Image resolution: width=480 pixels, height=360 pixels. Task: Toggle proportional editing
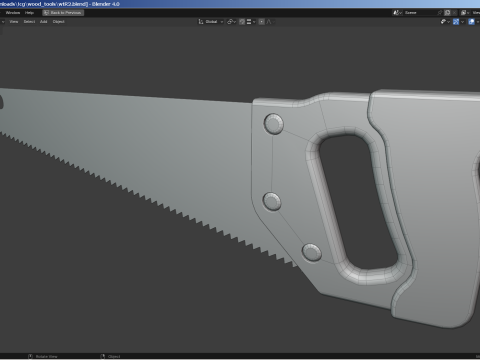(262, 22)
